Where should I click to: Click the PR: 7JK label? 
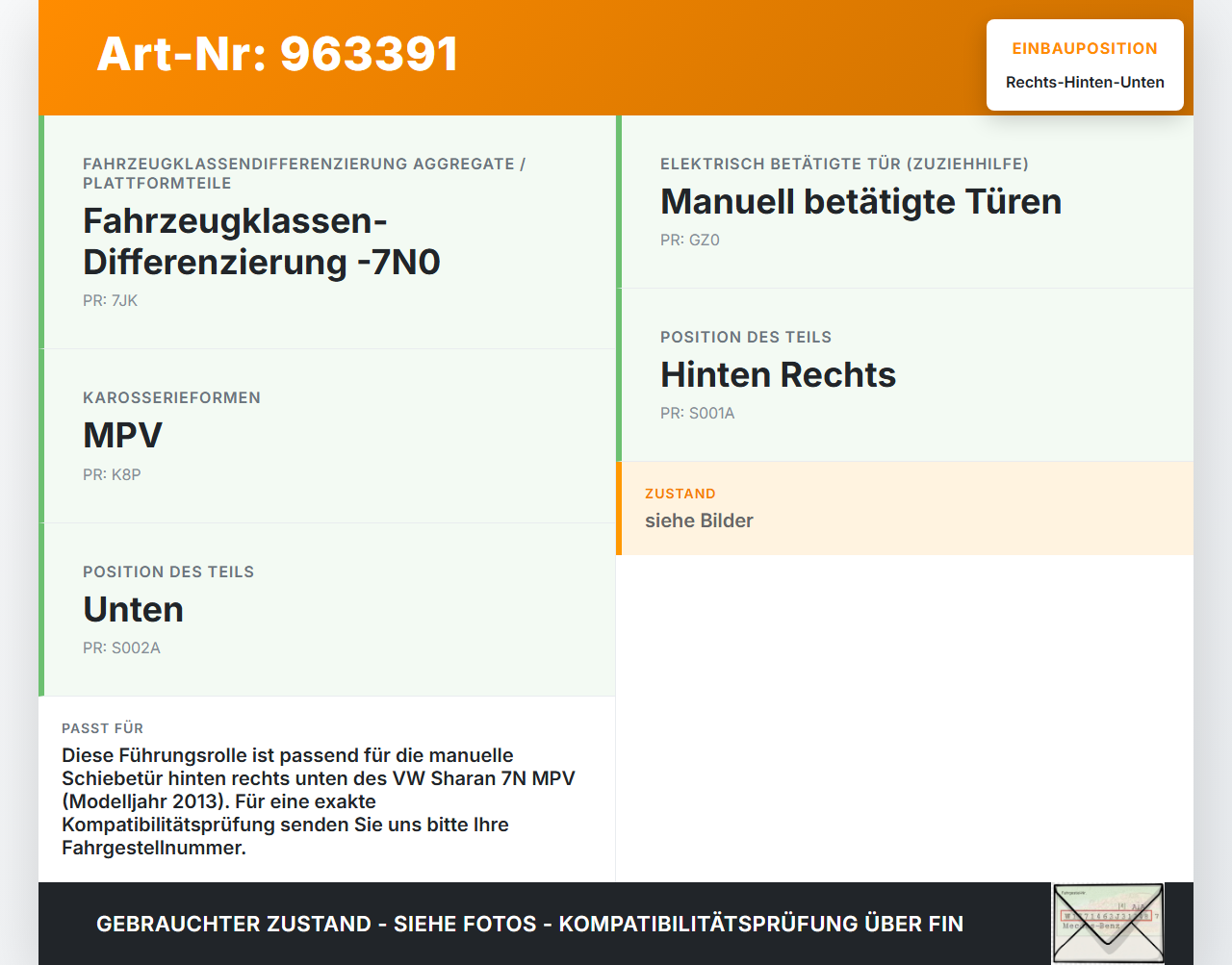click(110, 300)
